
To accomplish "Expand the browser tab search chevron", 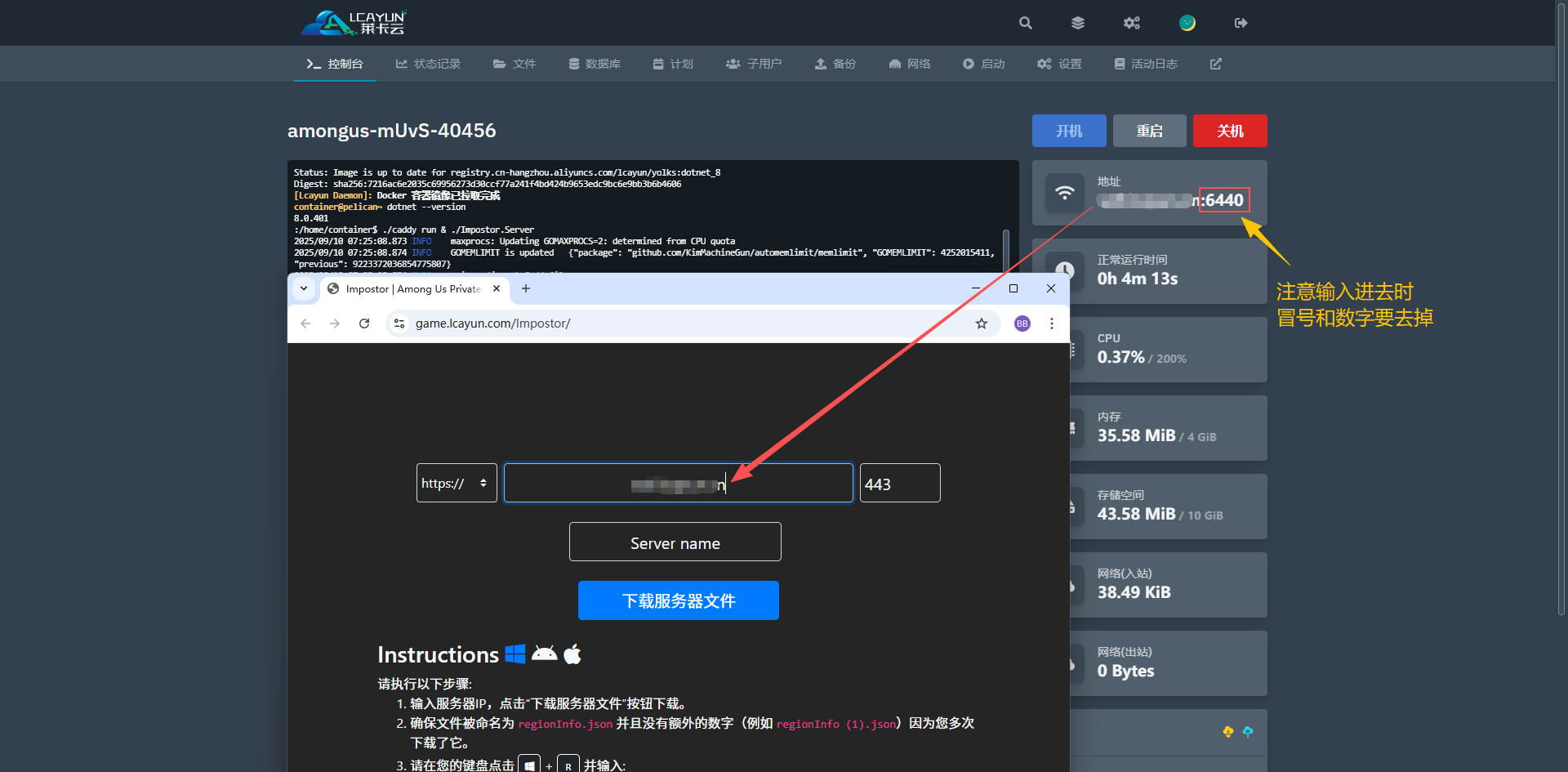I will 304,288.
